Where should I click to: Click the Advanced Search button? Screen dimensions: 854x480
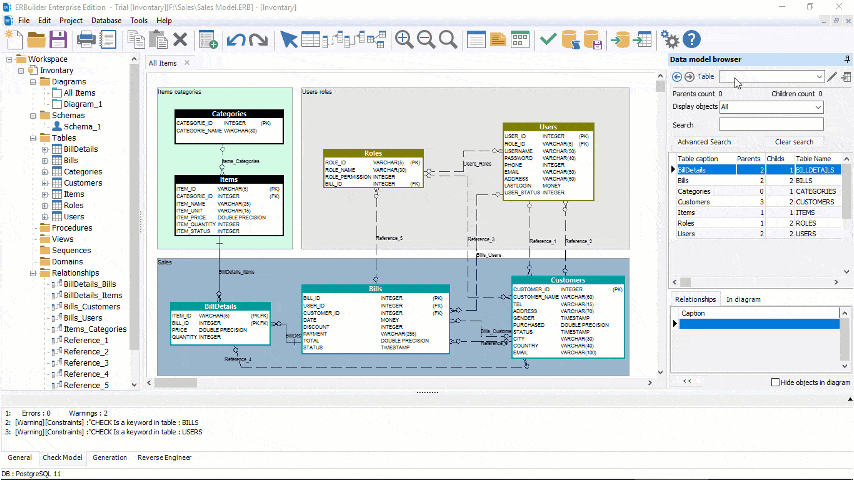point(704,142)
